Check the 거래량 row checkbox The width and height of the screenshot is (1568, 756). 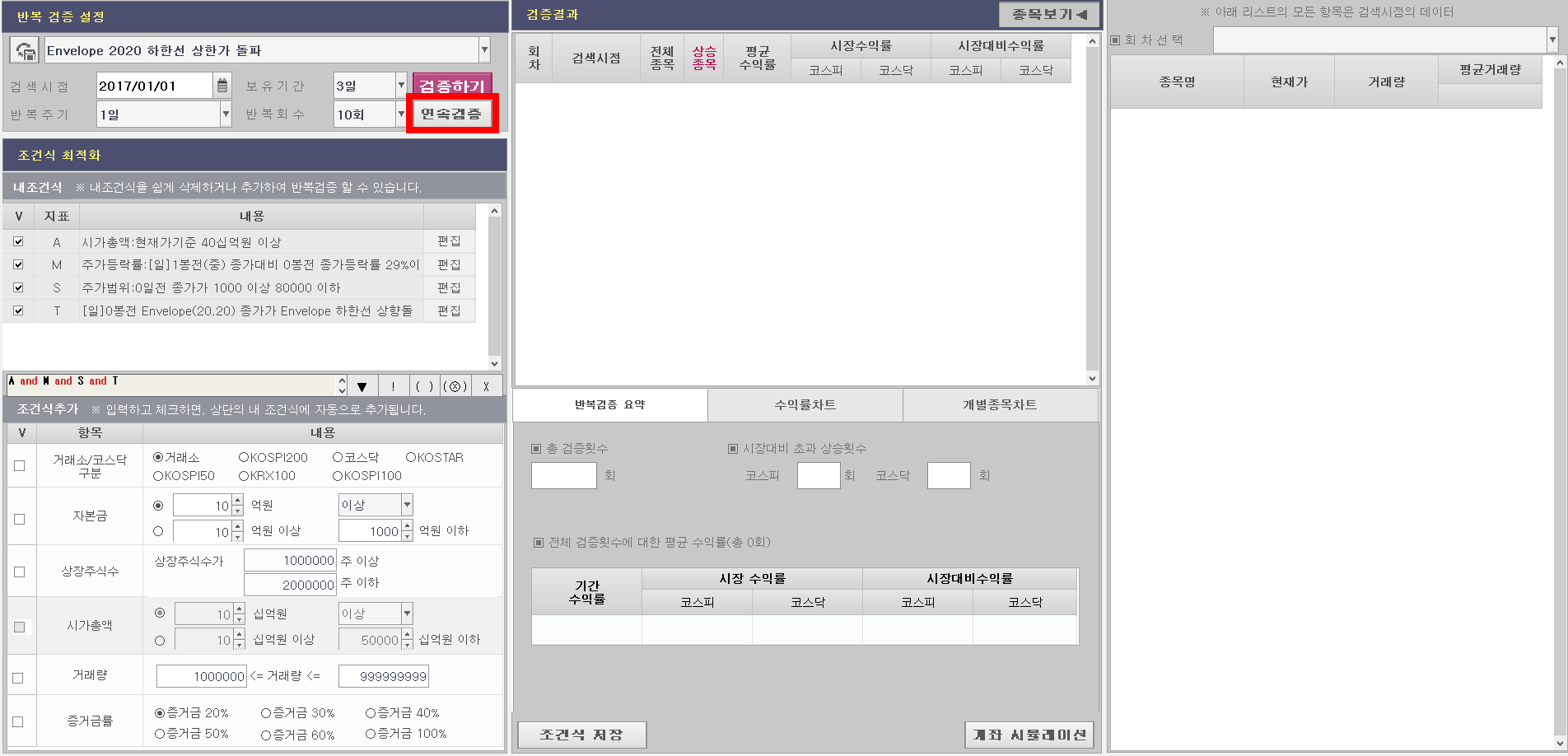point(18,678)
